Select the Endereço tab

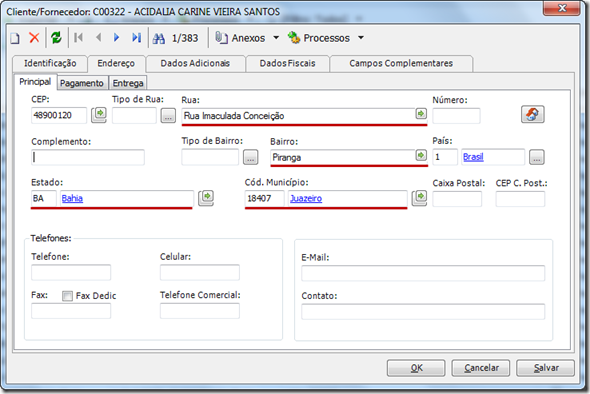116,64
